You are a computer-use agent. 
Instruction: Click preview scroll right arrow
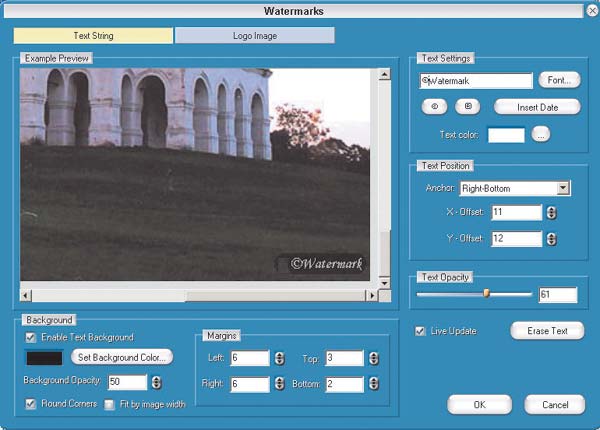(372, 295)
